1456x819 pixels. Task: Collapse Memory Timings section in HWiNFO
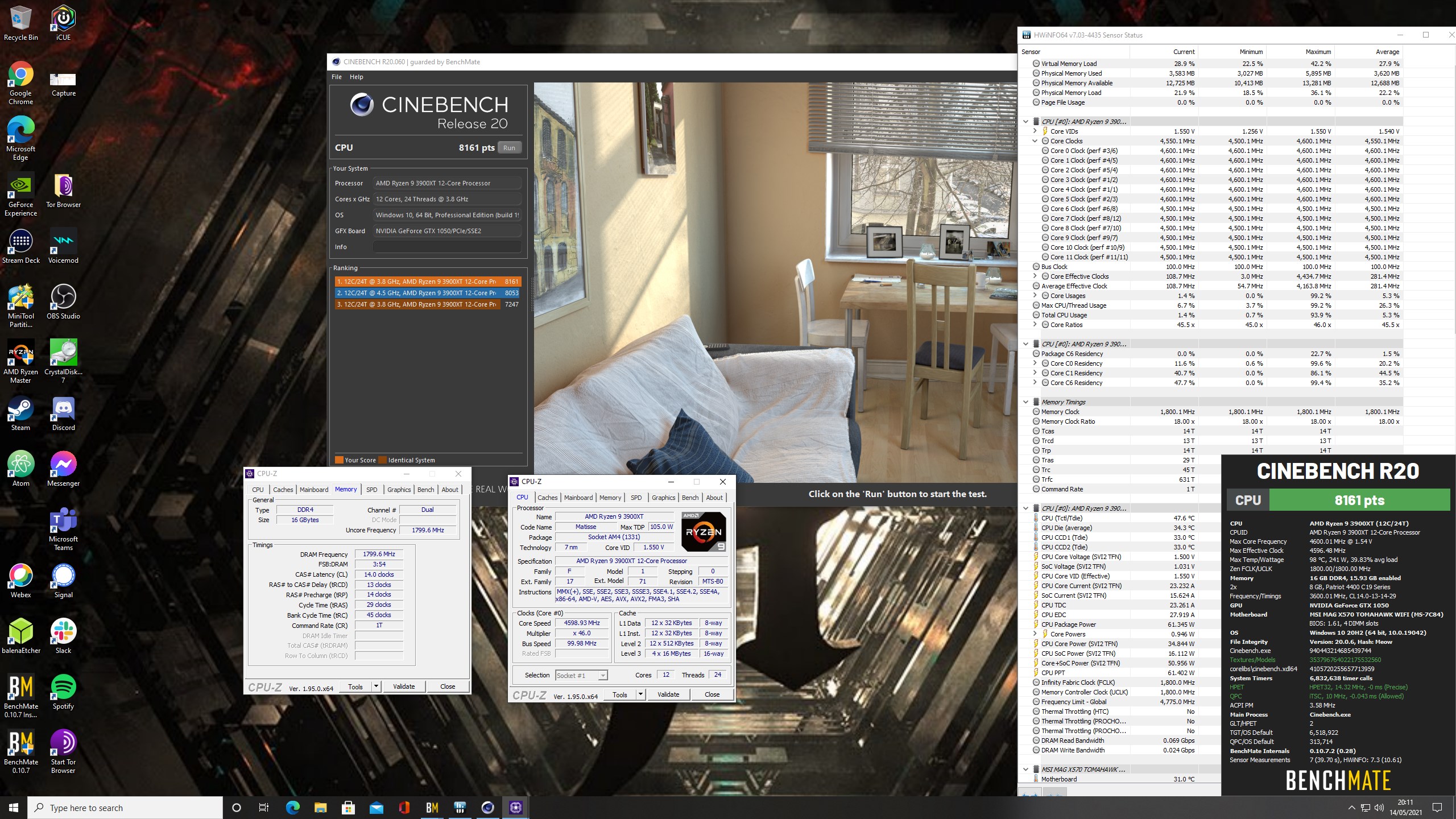(1026, 402)
